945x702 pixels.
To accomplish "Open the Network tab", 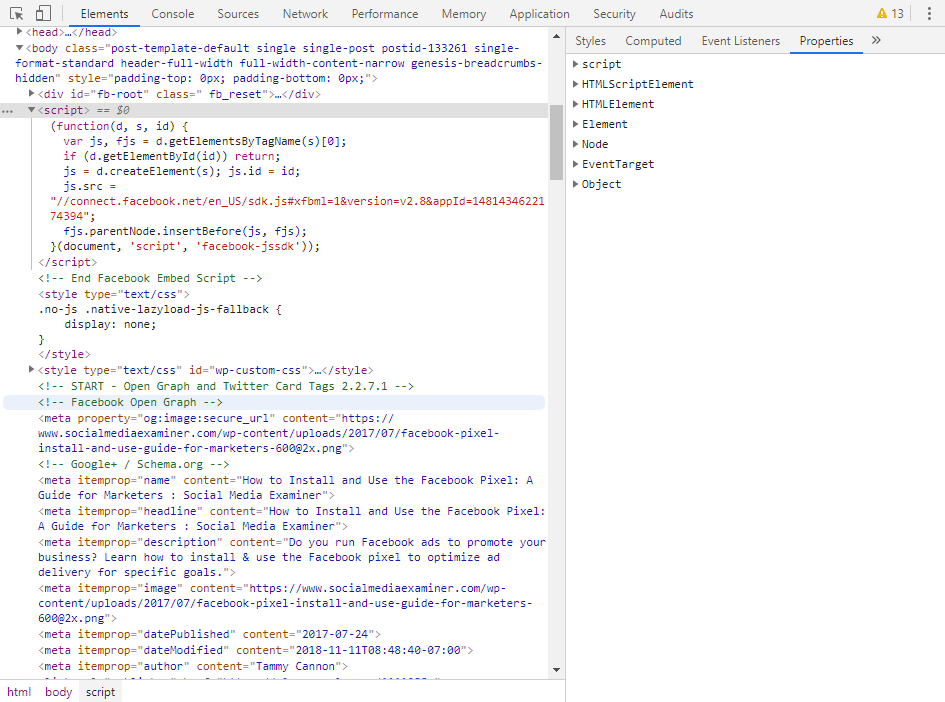I will click(x=305, y=14).
